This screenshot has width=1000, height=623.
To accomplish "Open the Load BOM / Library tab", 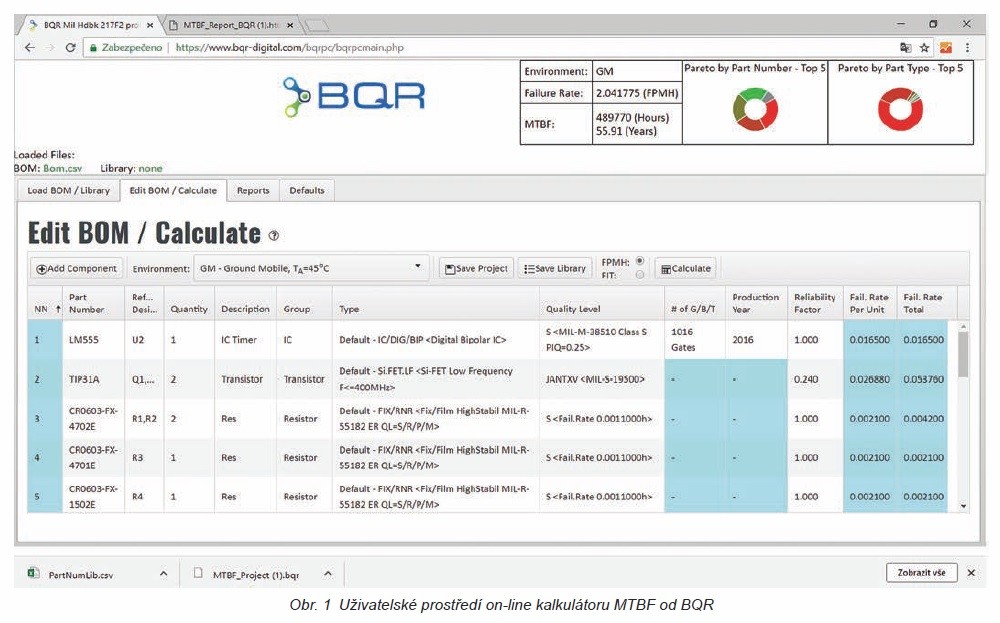I will tap(69, 190).
